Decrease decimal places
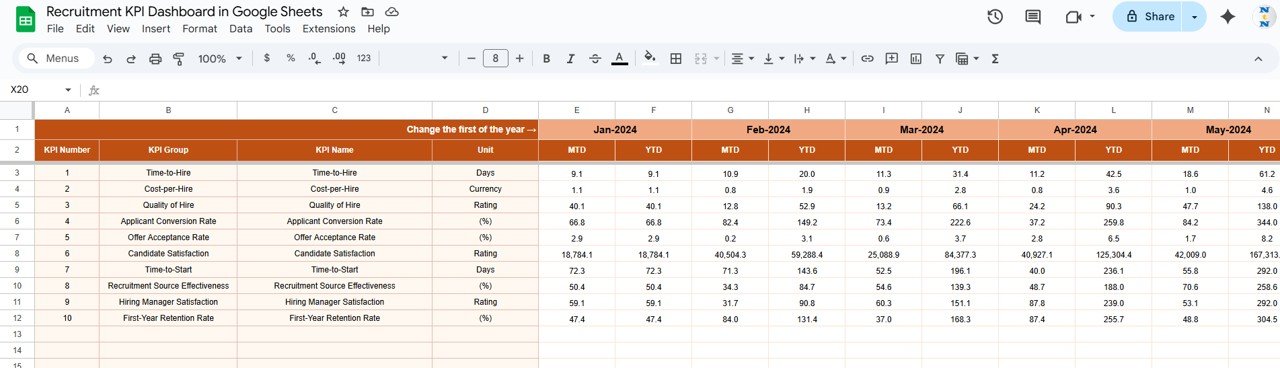 pos(315,59)
